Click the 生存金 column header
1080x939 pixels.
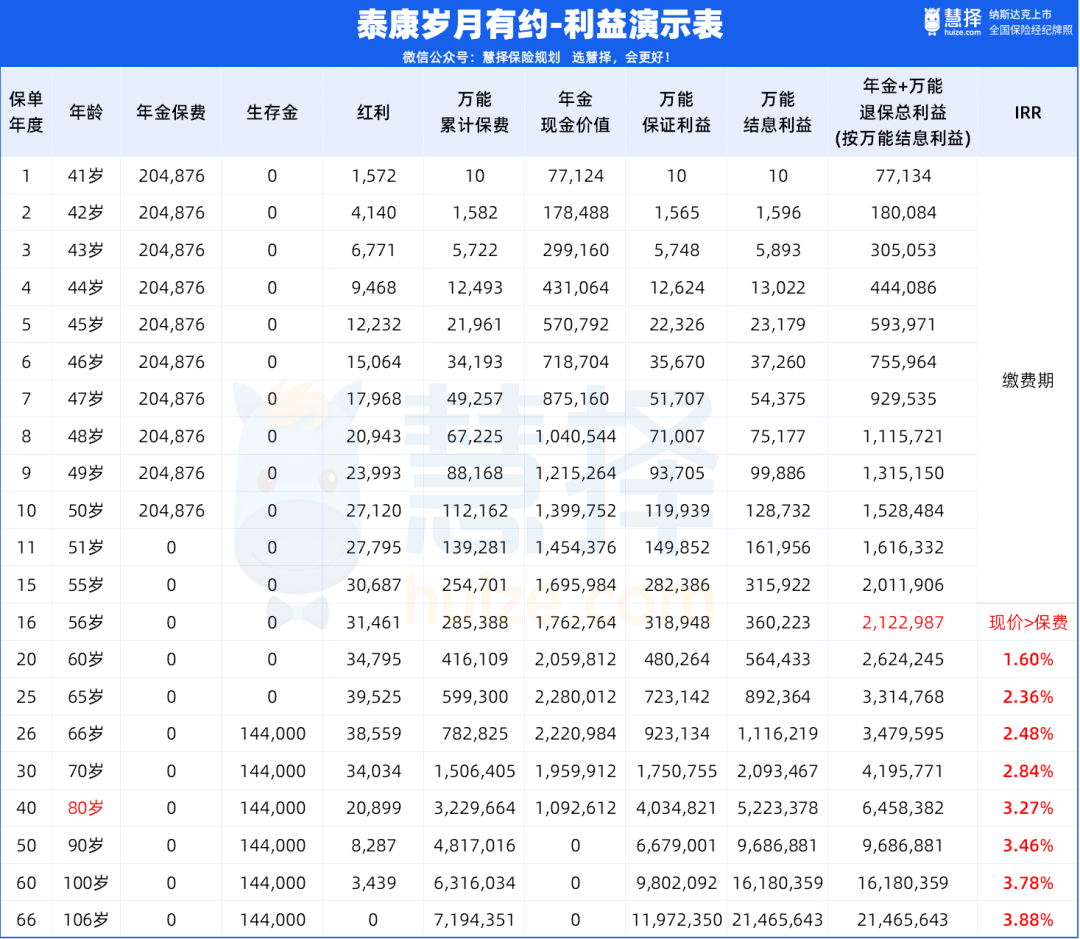coord(272,112)
